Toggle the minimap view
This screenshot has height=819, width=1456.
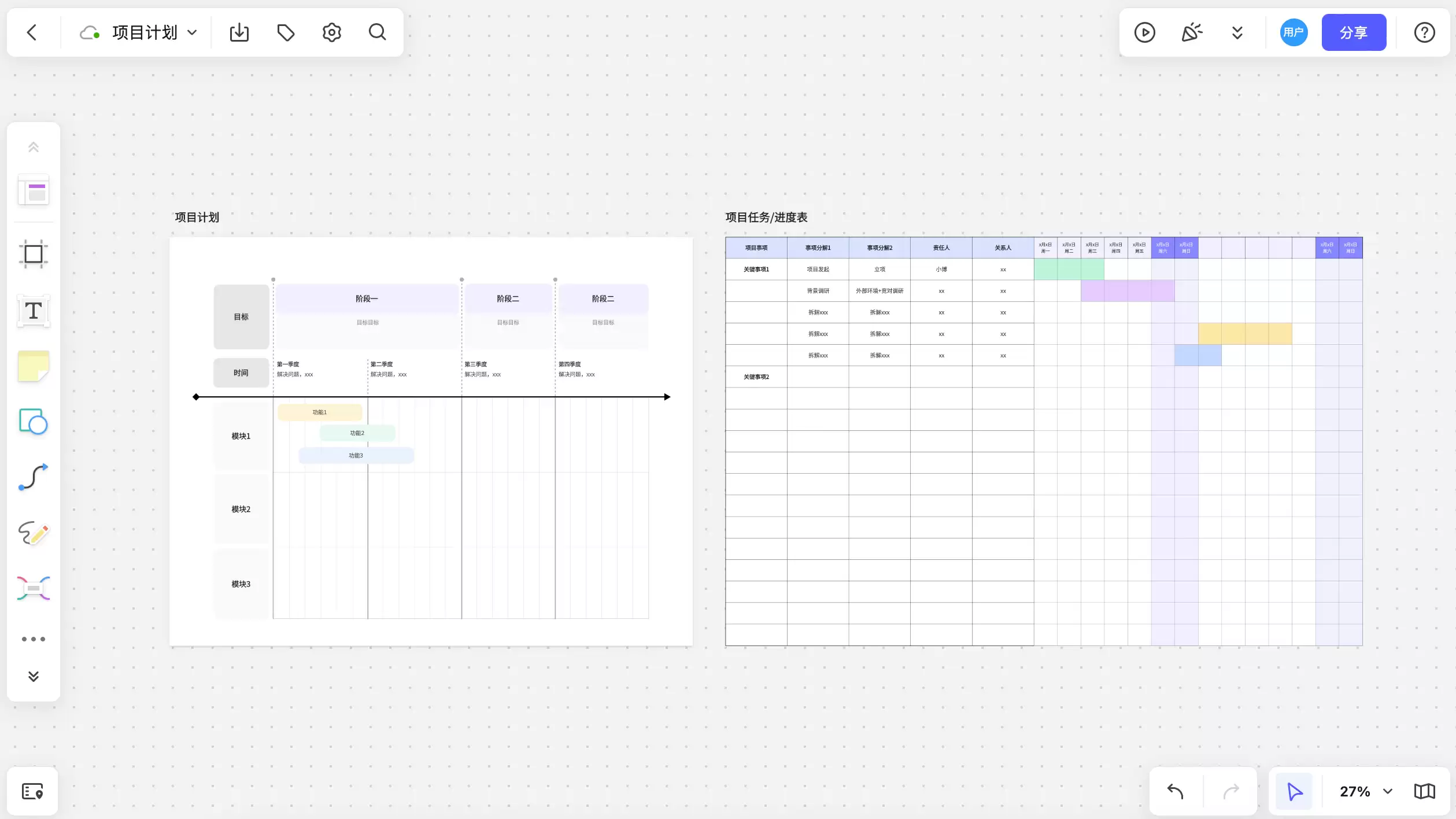point(1425,791)
